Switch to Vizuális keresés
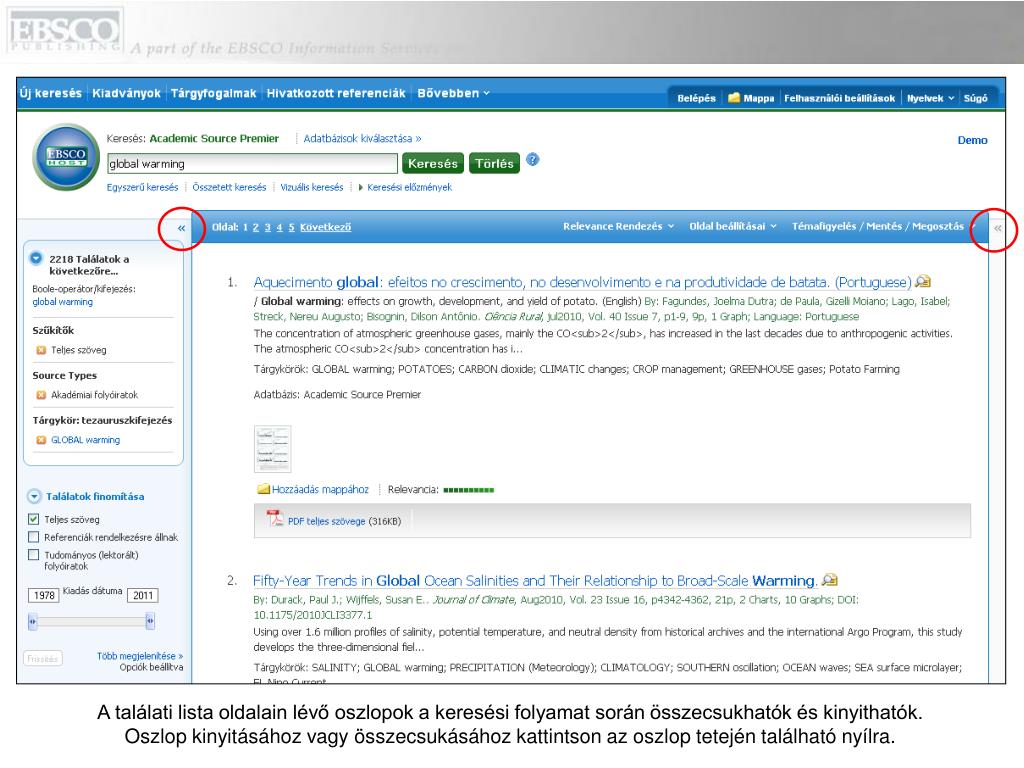Screen dimensions: 1024x768 [312, 187]
